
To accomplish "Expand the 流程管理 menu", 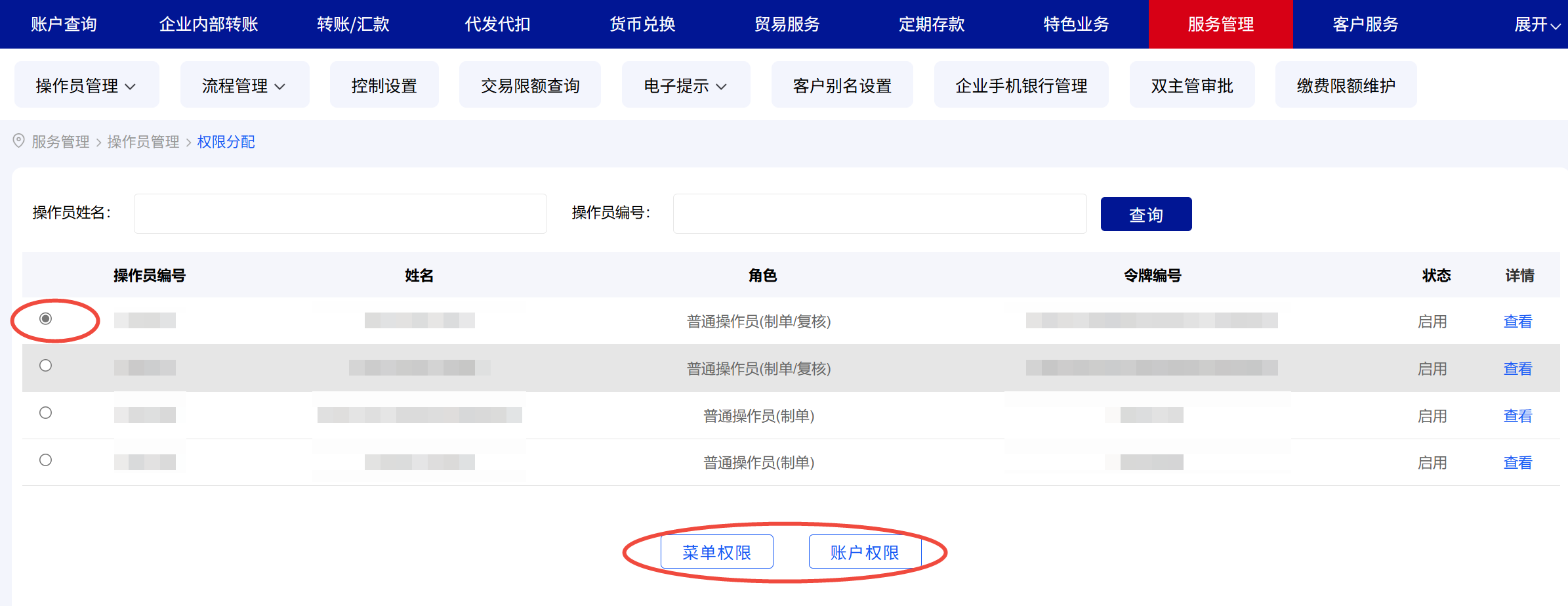I will pos(244,84).
